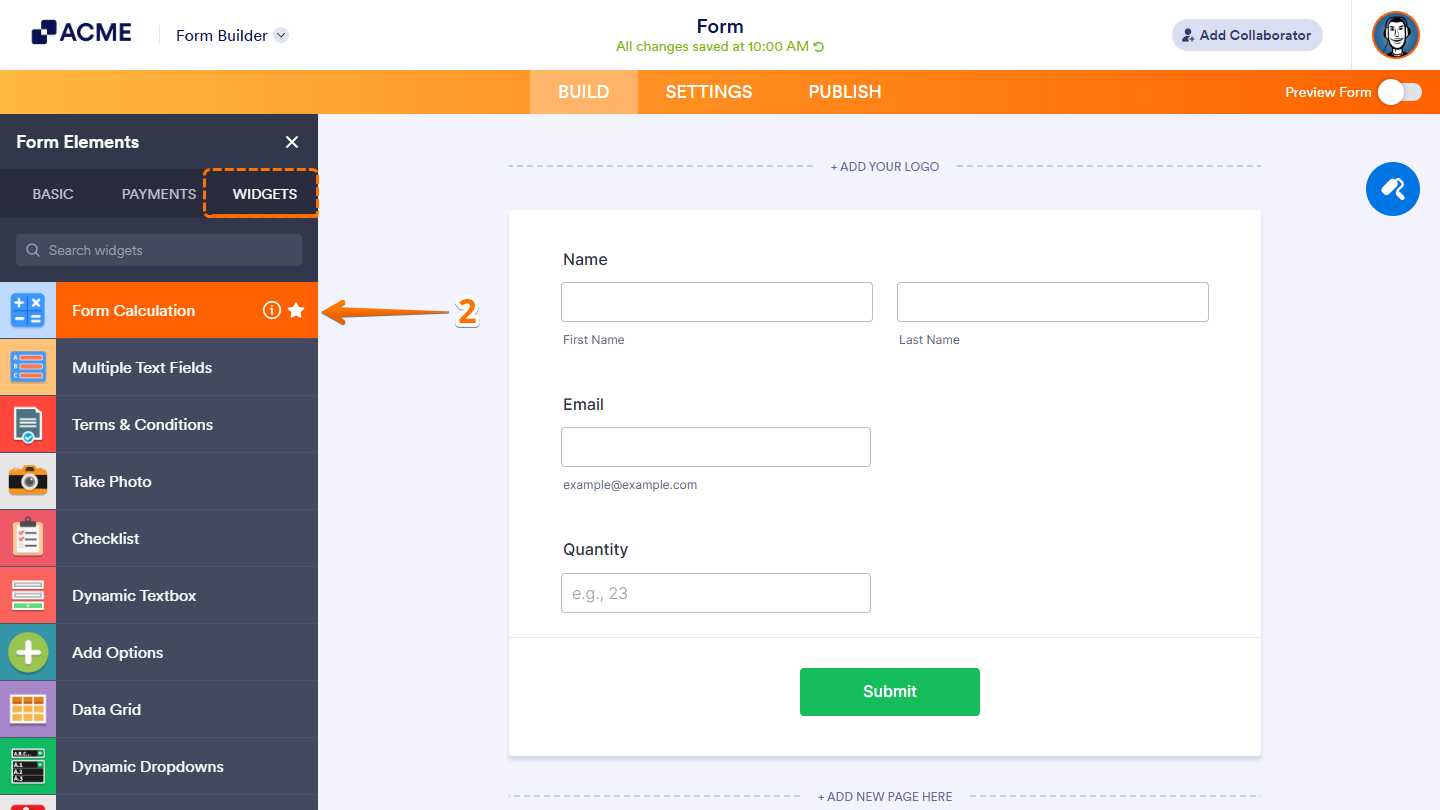Switch to the PUBLISH tab

844,91
